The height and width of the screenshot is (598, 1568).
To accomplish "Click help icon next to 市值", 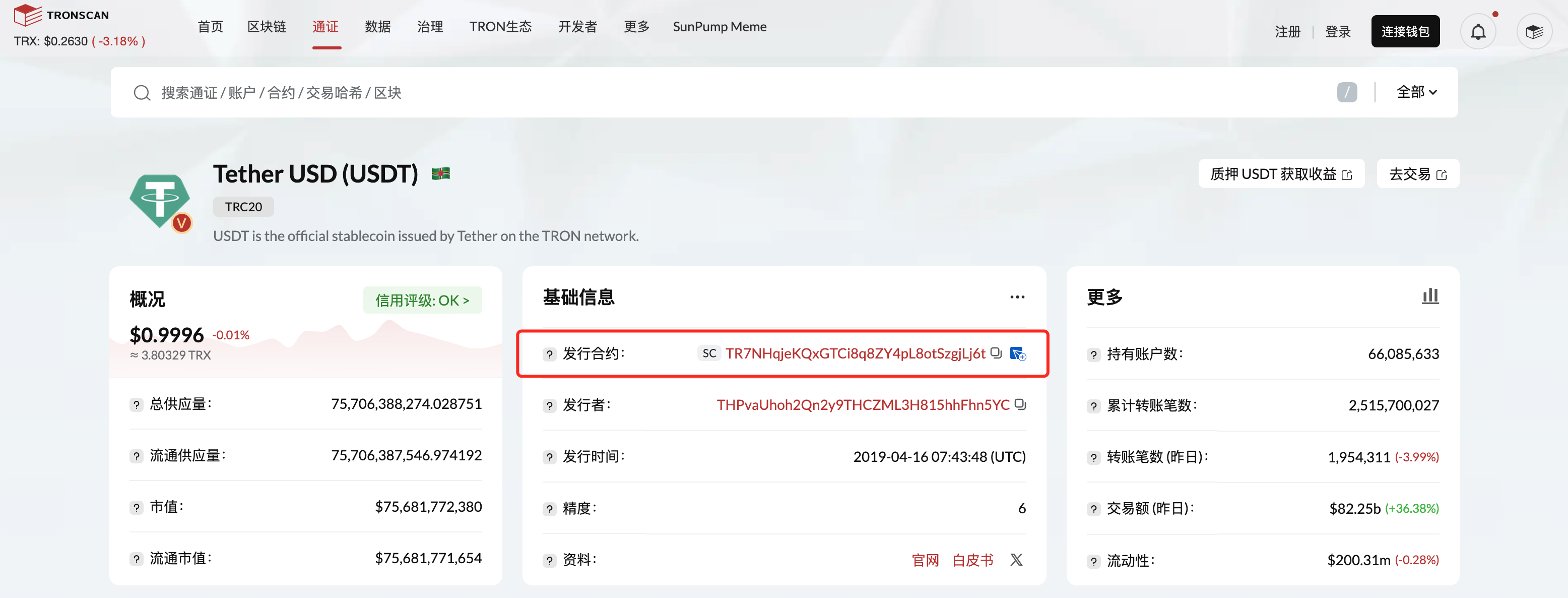I will [137, 508].
